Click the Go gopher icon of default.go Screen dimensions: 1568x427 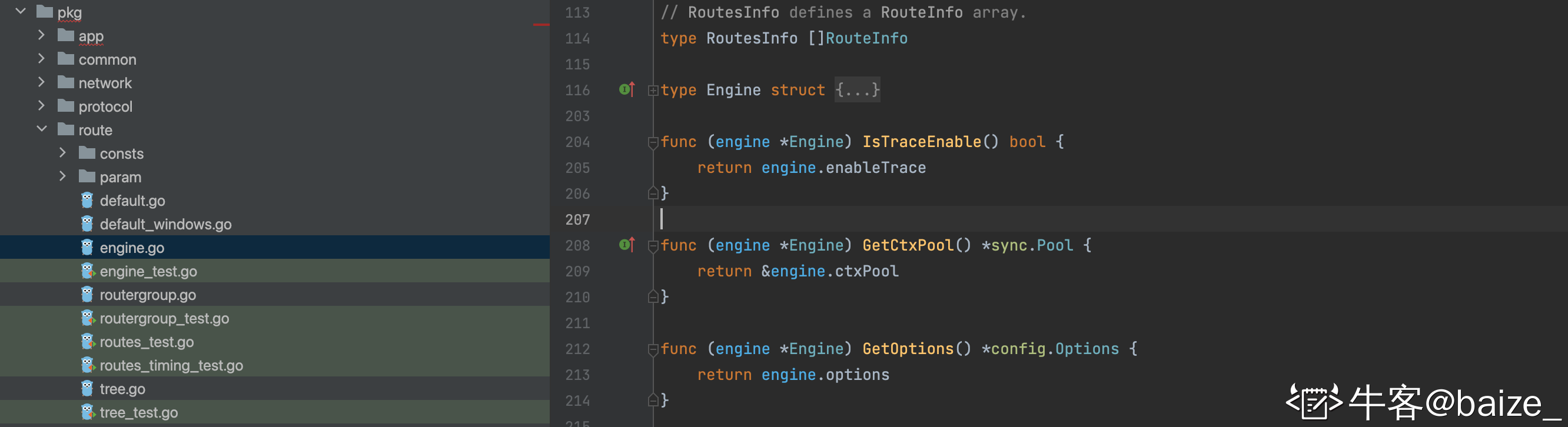coord(87,199)
